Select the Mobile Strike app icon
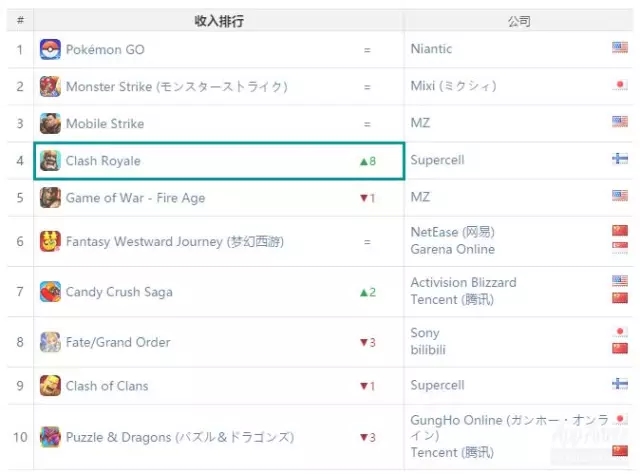 tap(50, 124)
